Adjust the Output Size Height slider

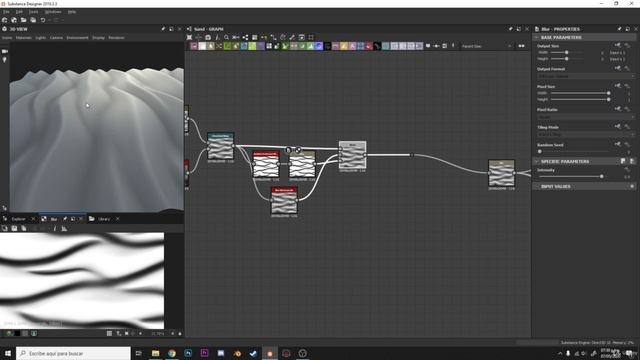pos(566,59)
